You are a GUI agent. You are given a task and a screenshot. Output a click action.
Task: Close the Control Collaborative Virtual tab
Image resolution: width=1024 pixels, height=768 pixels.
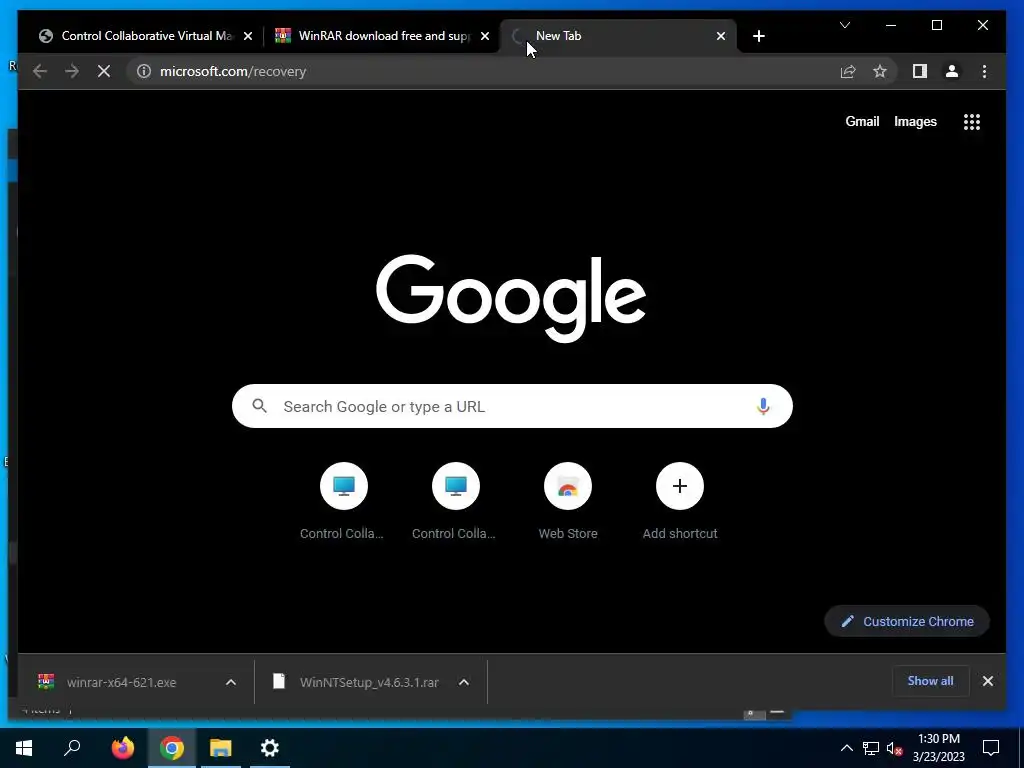pyautogui.click(x=248, y=37)
